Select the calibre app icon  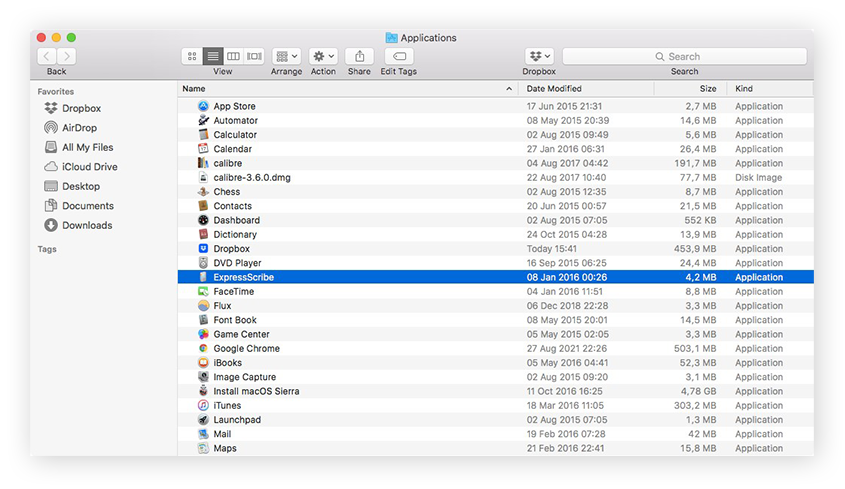[x=203, y=163]
